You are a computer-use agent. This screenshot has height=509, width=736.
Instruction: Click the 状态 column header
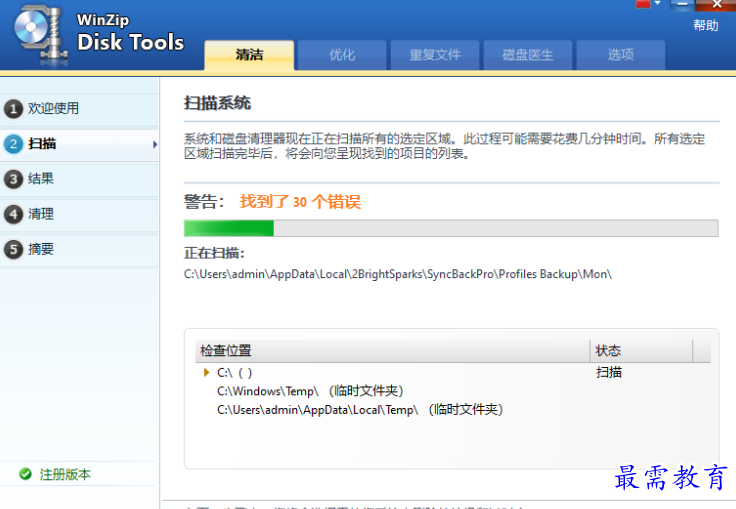pyautogui.click(x=641, y=351)
